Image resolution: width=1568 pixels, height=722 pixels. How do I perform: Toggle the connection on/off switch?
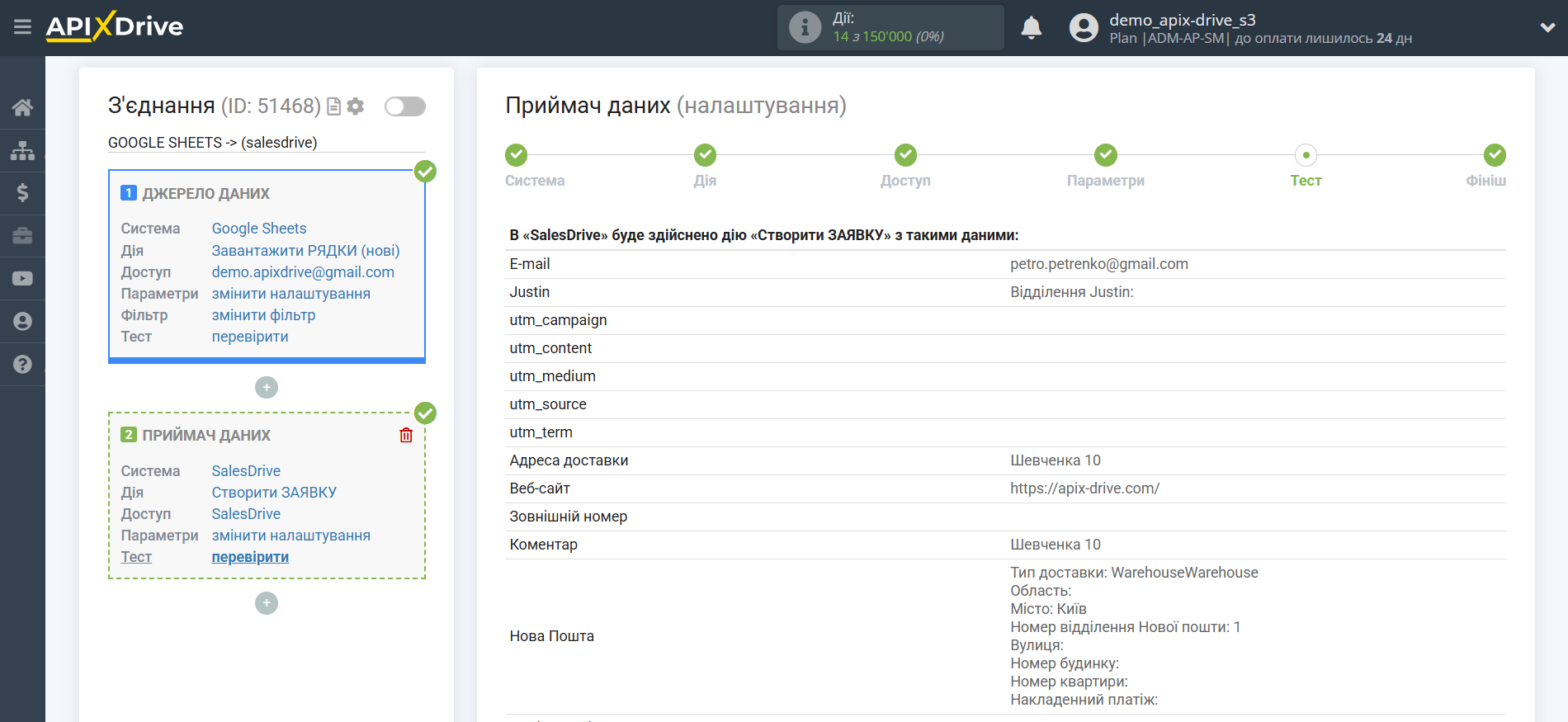[405, 106]
